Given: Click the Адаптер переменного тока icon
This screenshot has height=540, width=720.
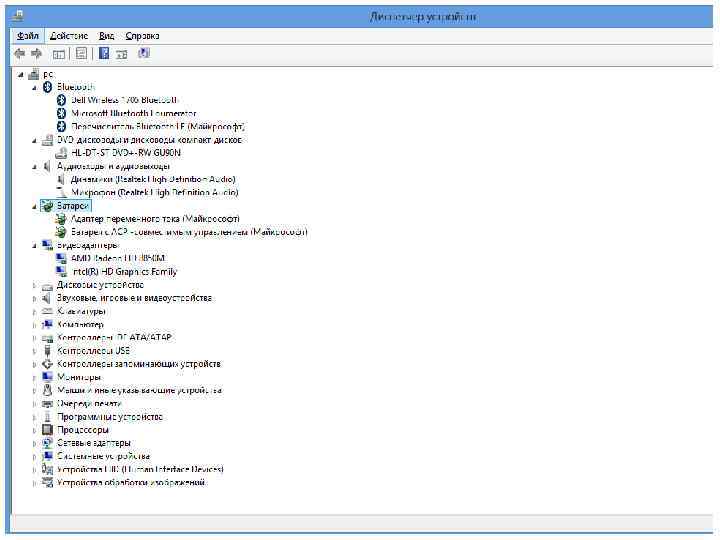Looking at the screenshot, I should (61, 219).
